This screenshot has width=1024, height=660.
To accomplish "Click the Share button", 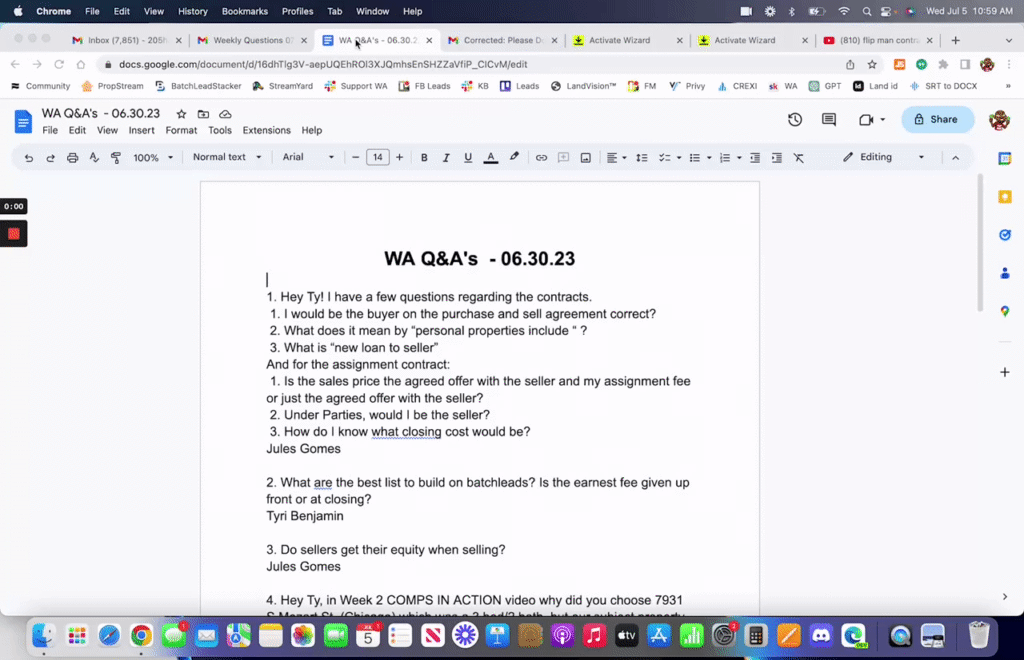I will pos(937,119).
